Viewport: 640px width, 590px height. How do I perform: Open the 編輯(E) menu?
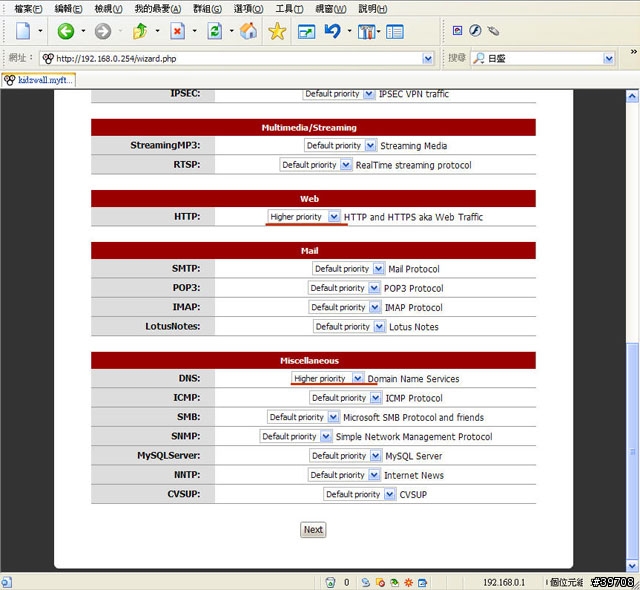pyautogui.click(x=68, y=9)
